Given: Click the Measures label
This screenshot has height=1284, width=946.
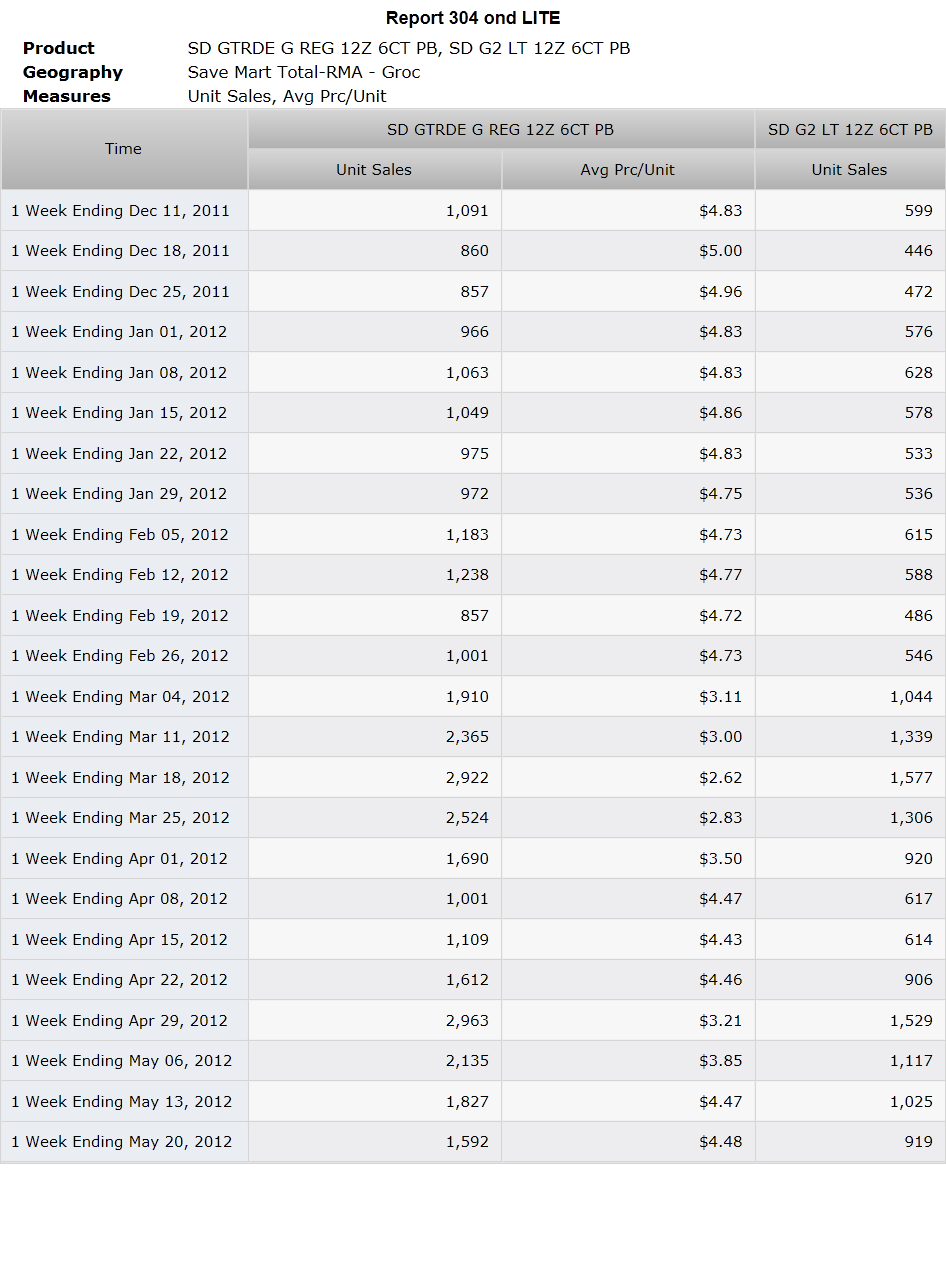Looking at the screenshot, I should tap(67, 96).
